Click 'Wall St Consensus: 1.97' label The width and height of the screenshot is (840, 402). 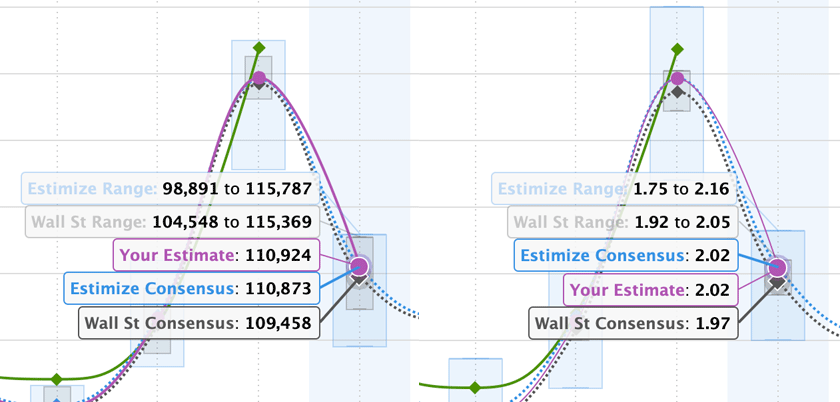(634, 323)
